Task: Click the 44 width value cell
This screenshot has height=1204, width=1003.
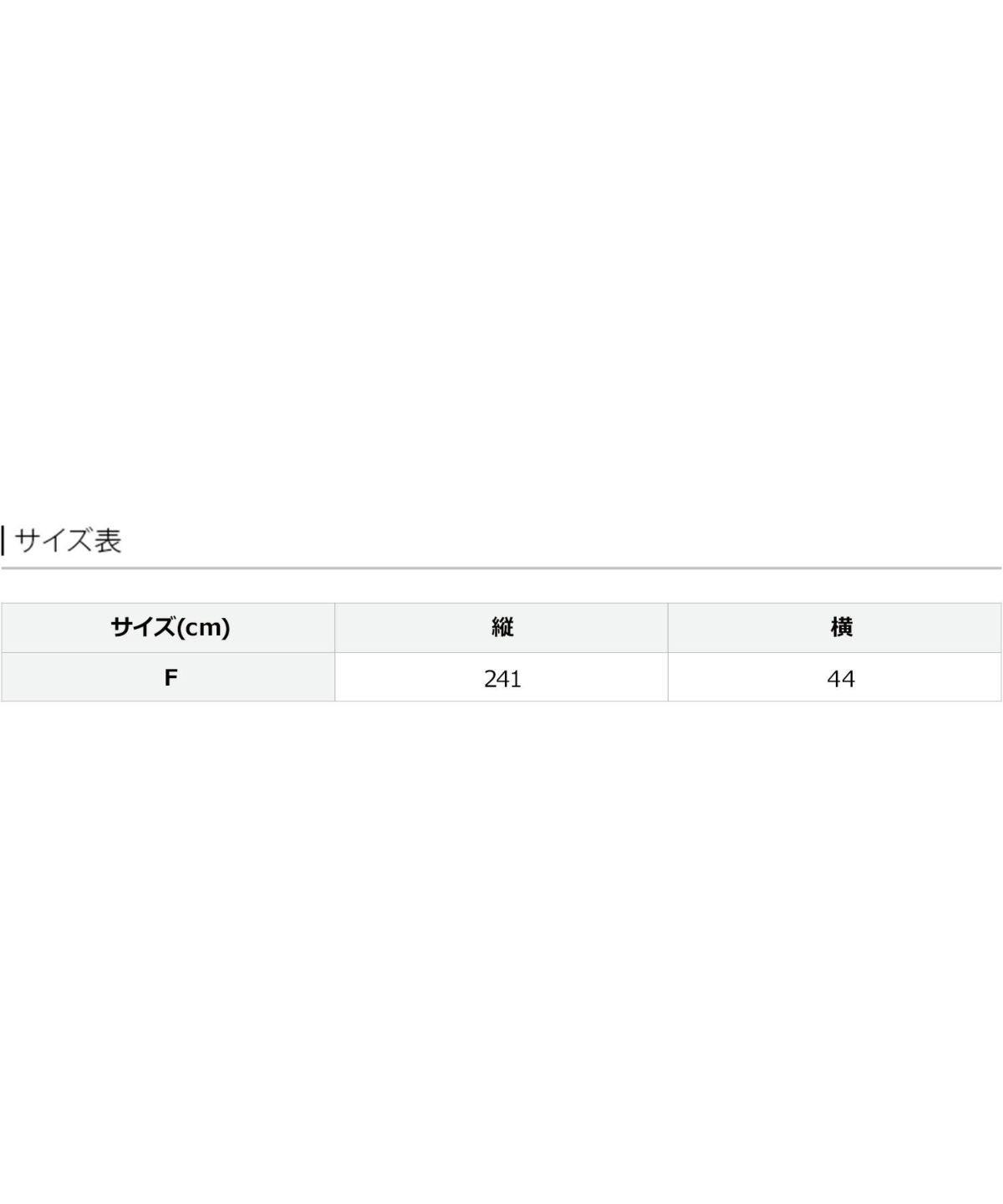Action: pos(841,678)
